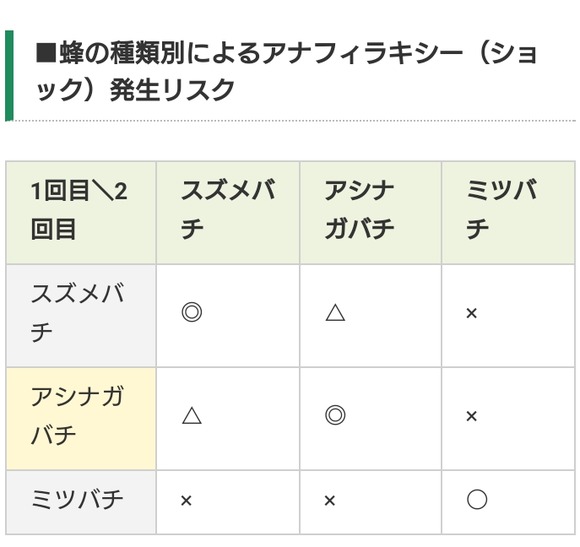Click the triangle in アシナガバチ row, スズメバチ column
This screenshot has width=580, height=547.
point(192,415)
